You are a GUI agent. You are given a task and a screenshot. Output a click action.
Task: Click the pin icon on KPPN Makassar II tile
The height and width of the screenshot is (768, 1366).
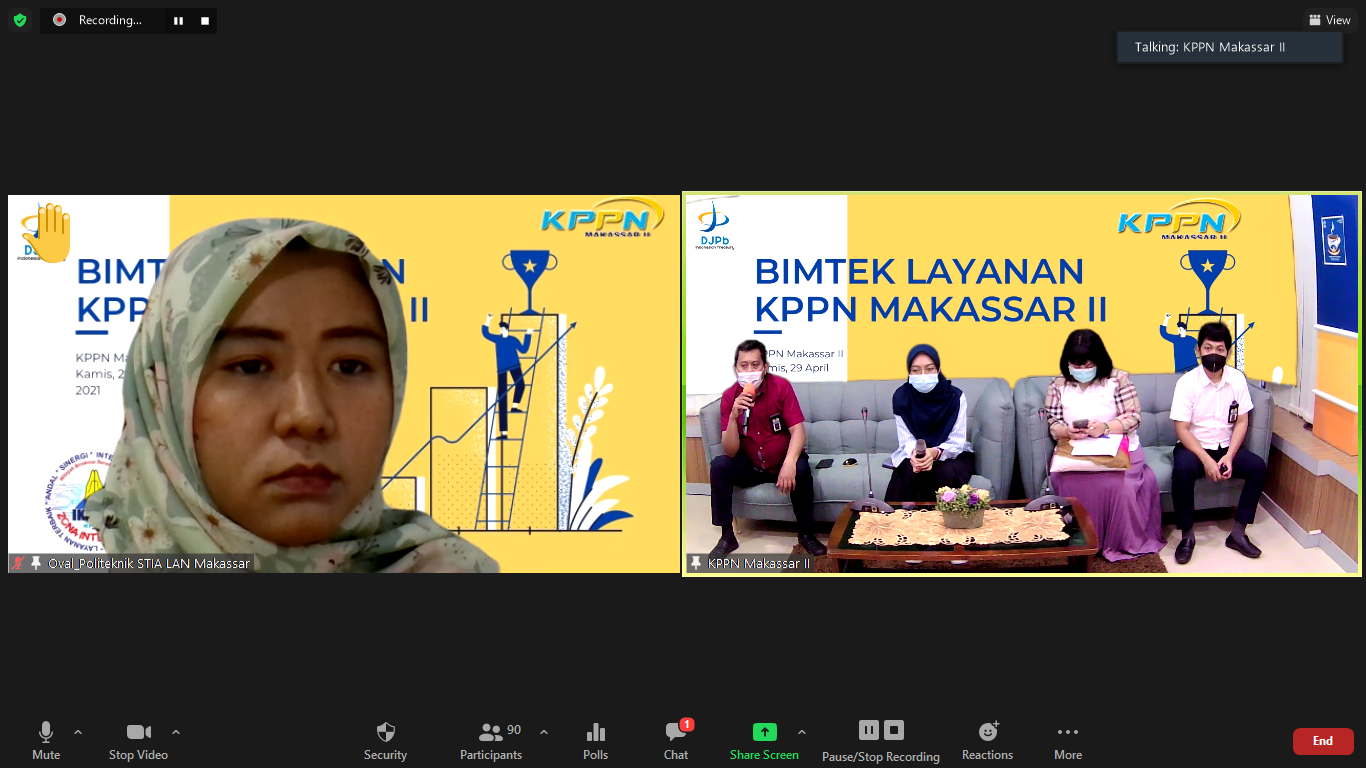pos(696,563)
